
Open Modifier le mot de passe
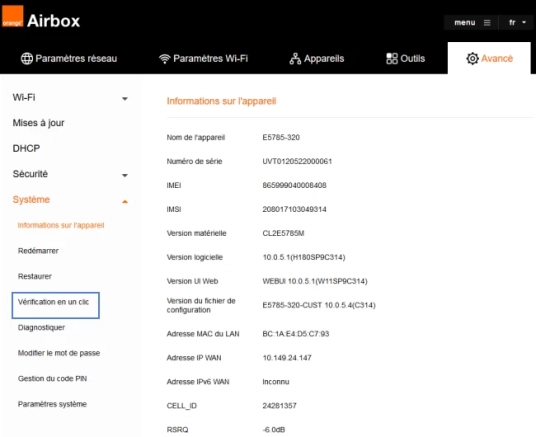(x=59, y=353)
